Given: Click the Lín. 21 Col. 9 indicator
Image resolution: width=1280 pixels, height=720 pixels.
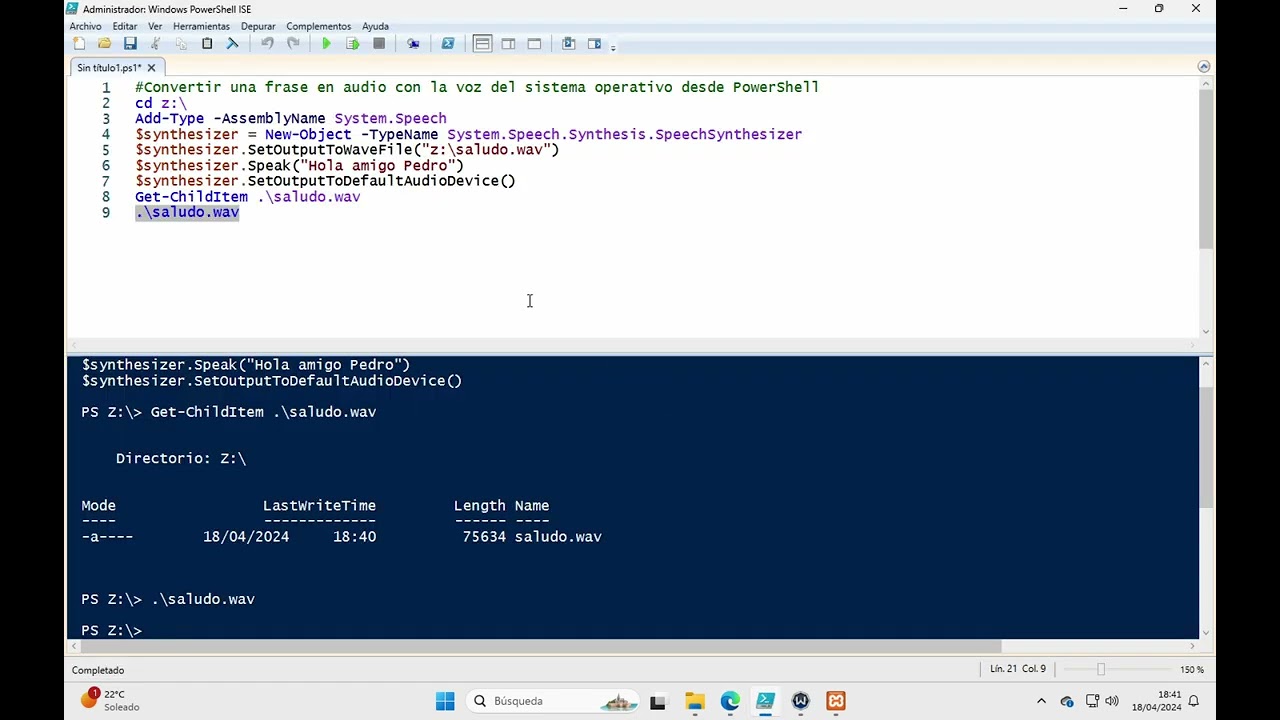Looking at the screenshot, I should click(x=1017, y=669).
